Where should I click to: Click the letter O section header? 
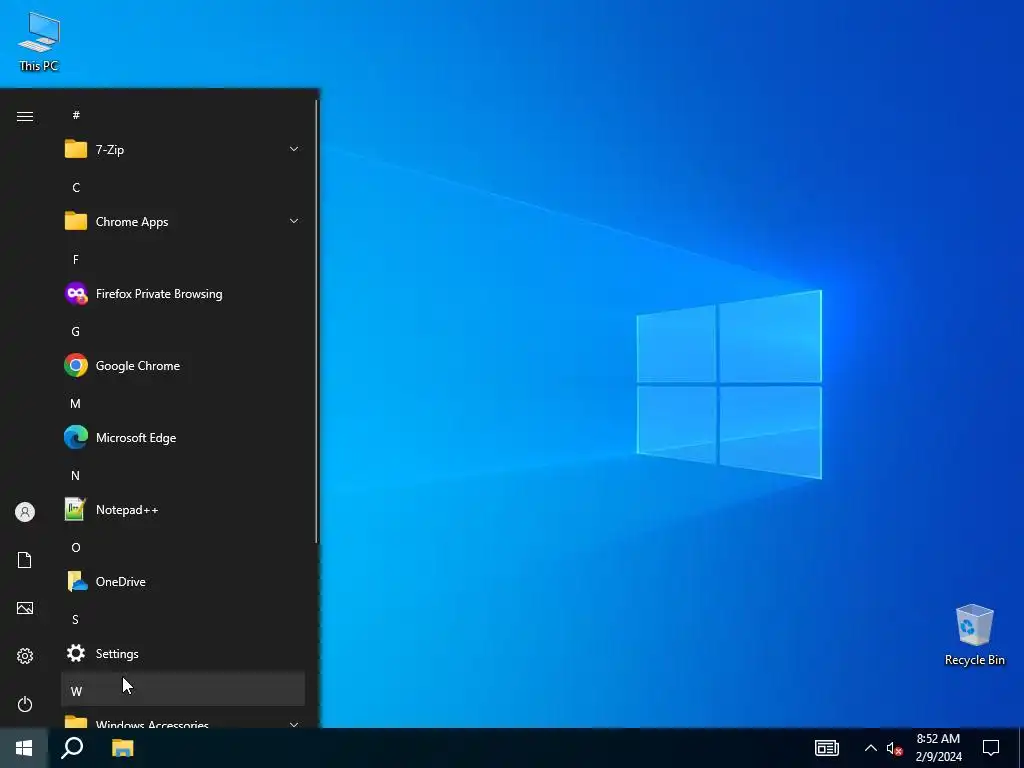(183, 547)
